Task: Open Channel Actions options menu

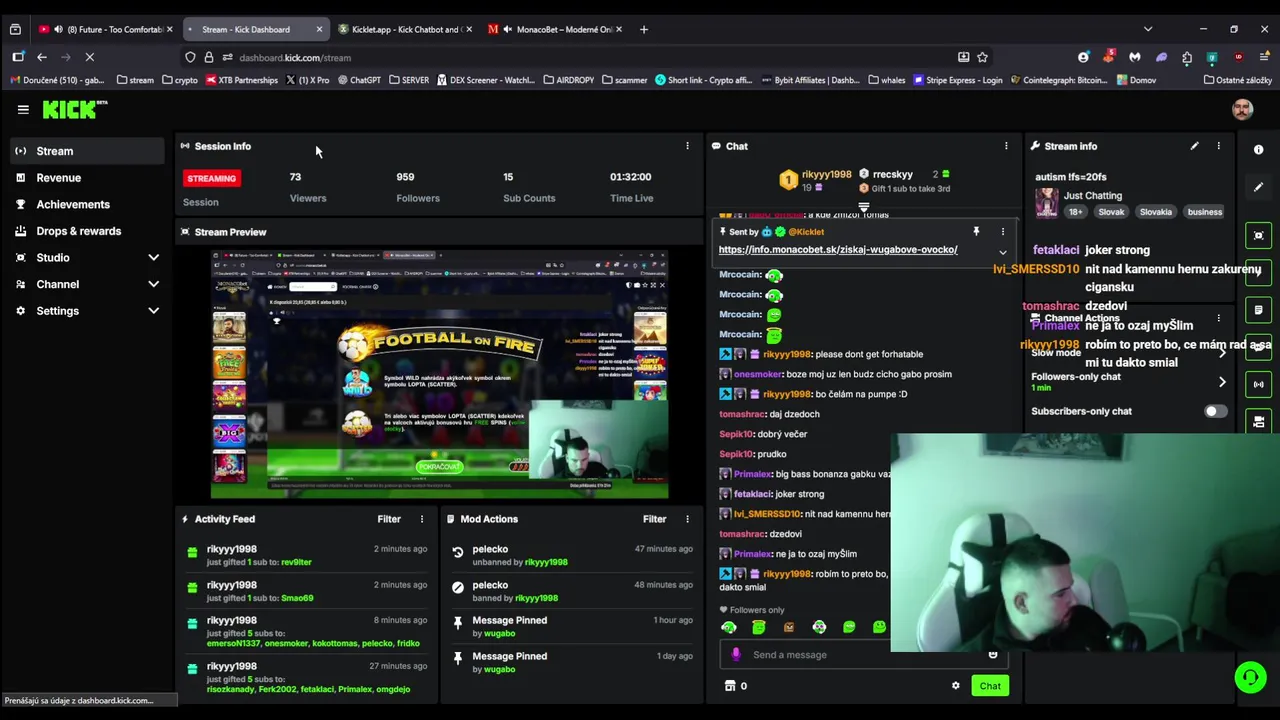Action: 1218,318
